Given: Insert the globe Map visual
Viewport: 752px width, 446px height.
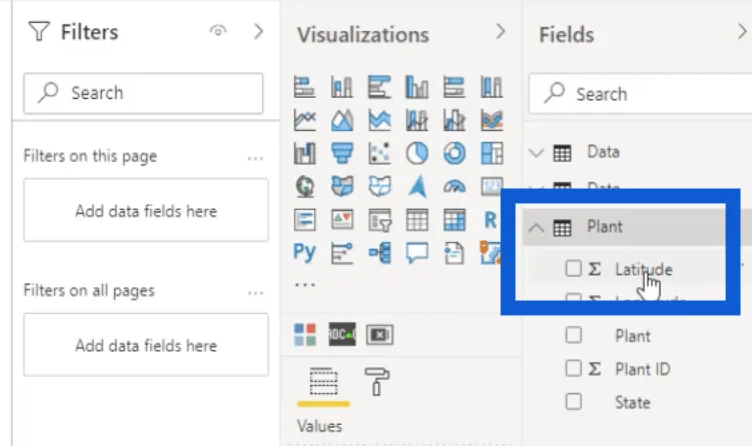Looking at the screenshot, I should (305, 187).
